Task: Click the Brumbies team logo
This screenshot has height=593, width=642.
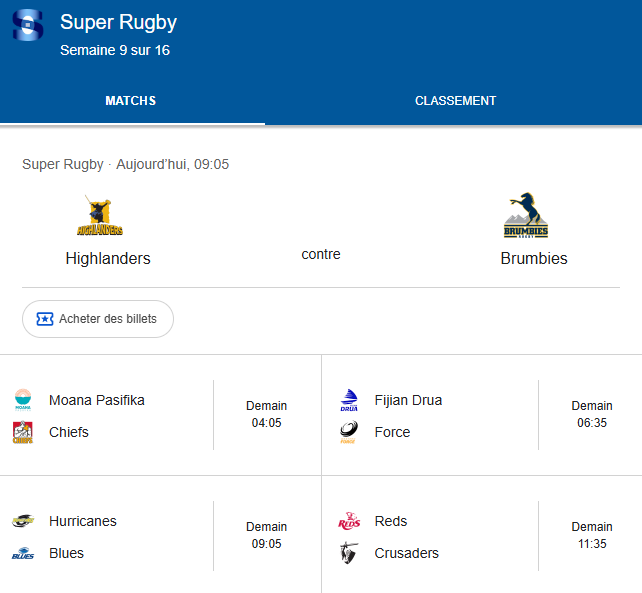Action: pos(526,215)
